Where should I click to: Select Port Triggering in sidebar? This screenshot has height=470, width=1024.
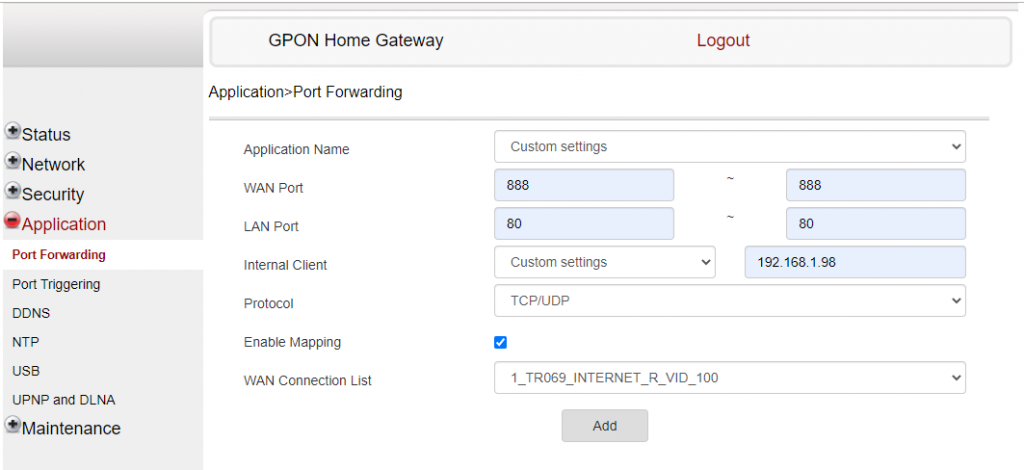pos(56,285)
